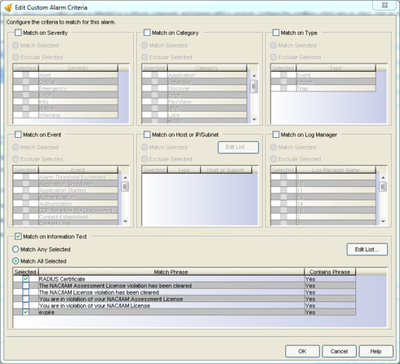
Task: Close the Edit Custom Alarm Criteria dialog
Action: pos(384,5)
